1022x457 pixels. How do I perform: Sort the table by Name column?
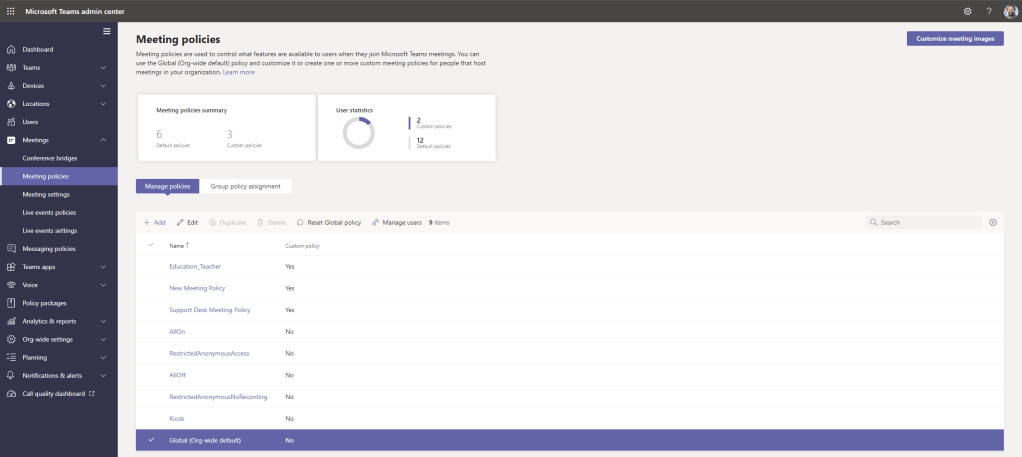[177, 245]
